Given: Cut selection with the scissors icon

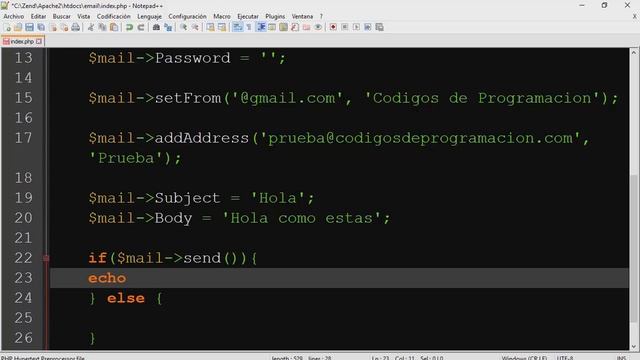Looking at the screenshot, I should pos(91,27).
